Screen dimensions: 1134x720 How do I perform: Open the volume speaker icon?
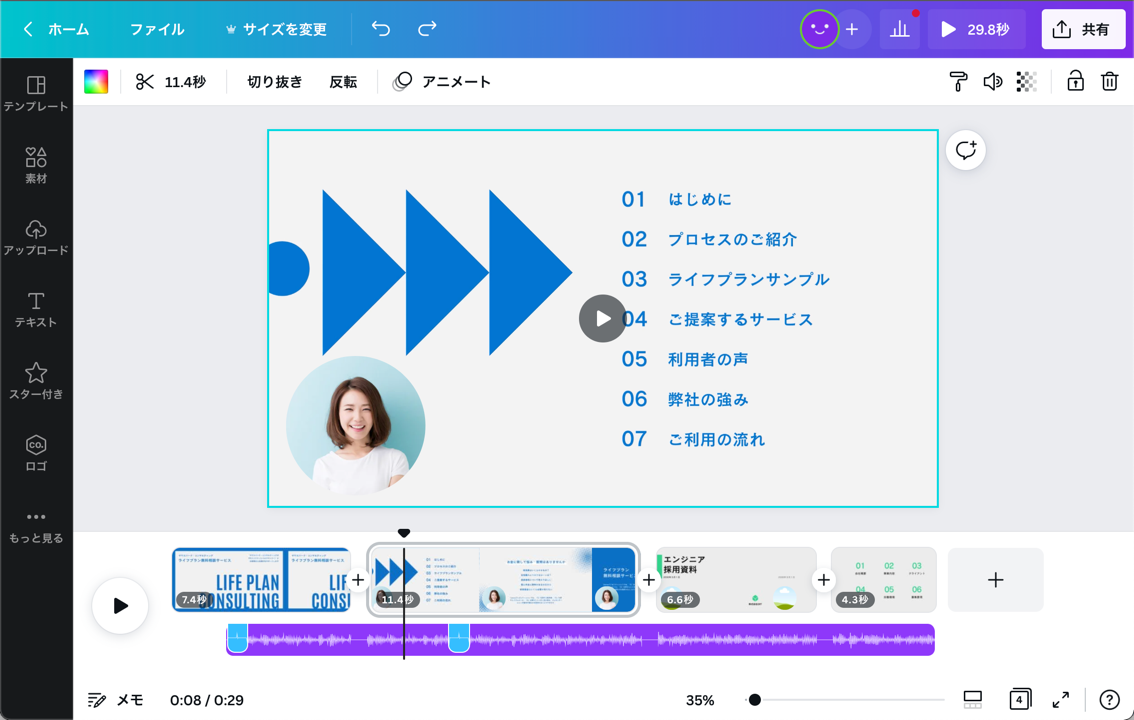pos(992,82)
